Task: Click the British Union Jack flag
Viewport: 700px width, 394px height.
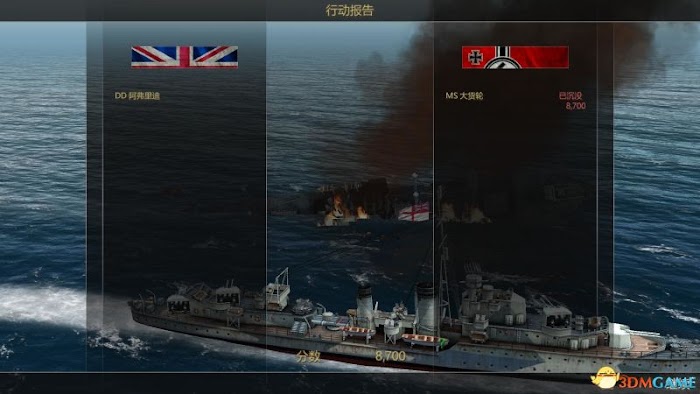Action: (x=184, y=57)
